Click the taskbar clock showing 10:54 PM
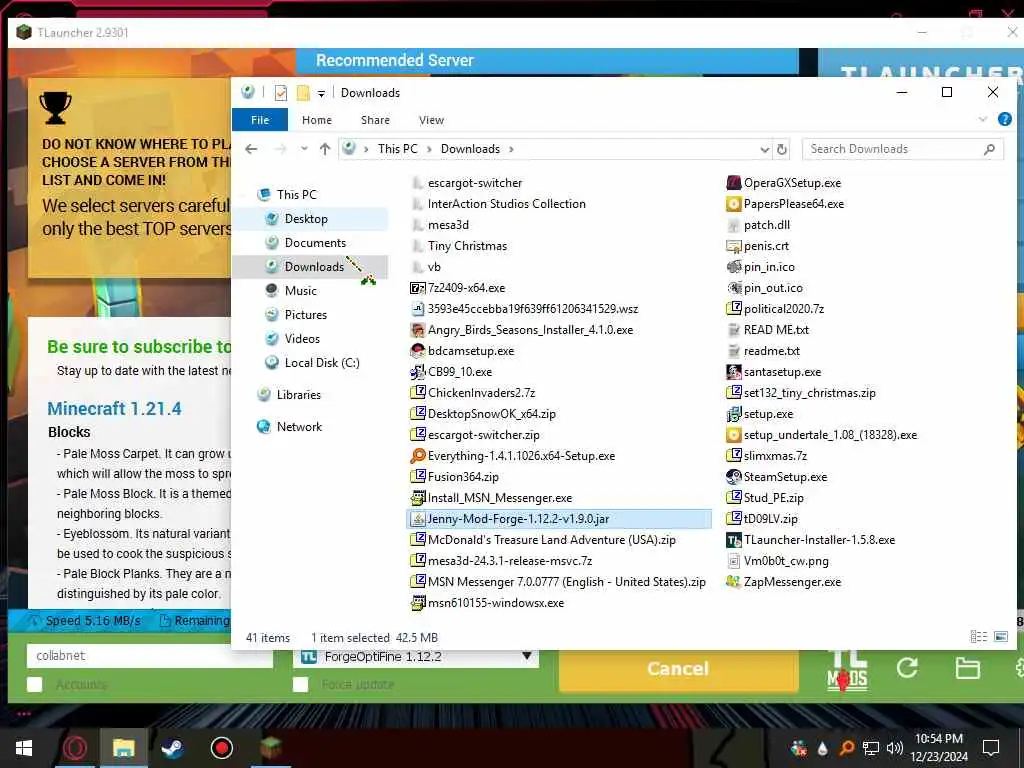The height and width of the screenshot is (768, 1024). [x=938, y=748]
